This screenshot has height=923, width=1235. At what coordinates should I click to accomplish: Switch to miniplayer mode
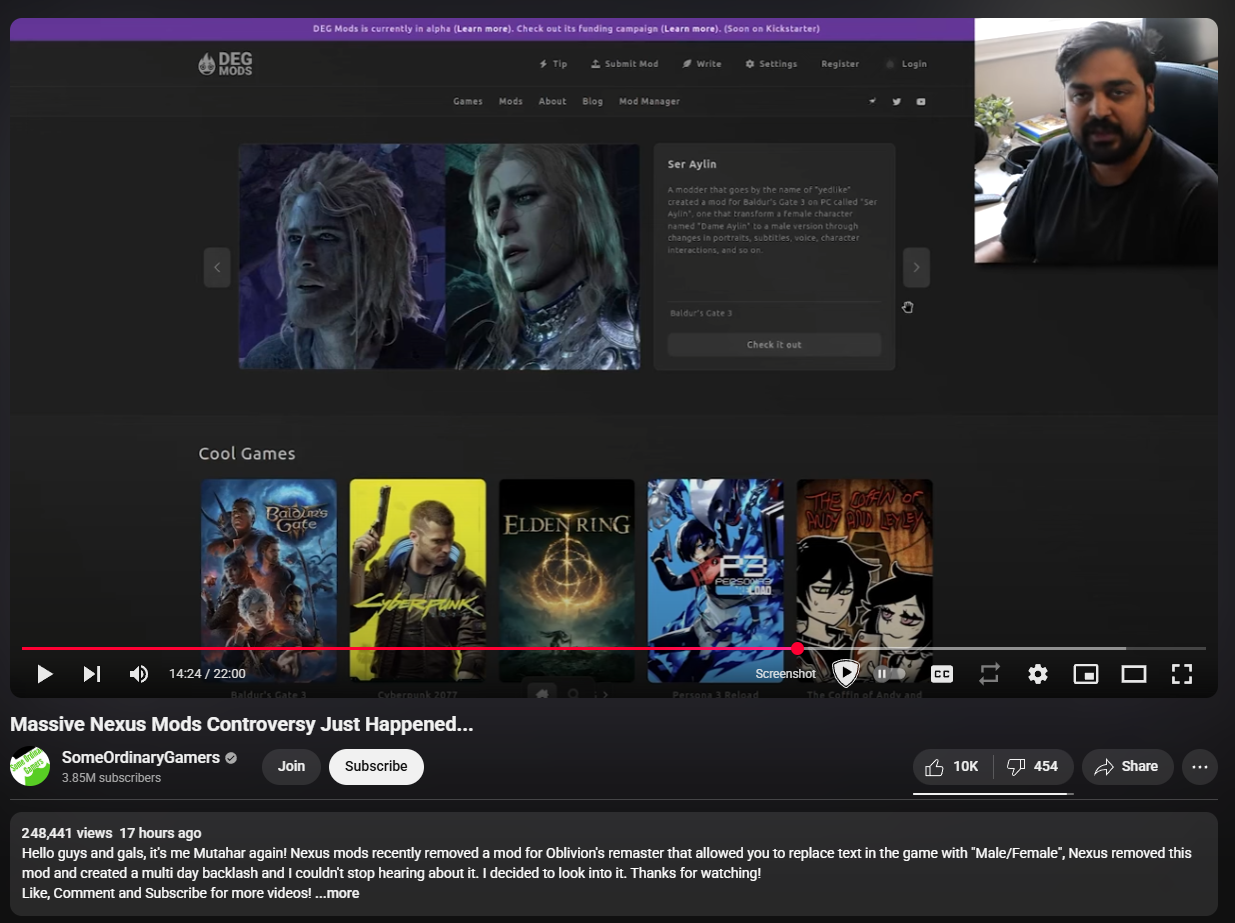[1085, 674]
